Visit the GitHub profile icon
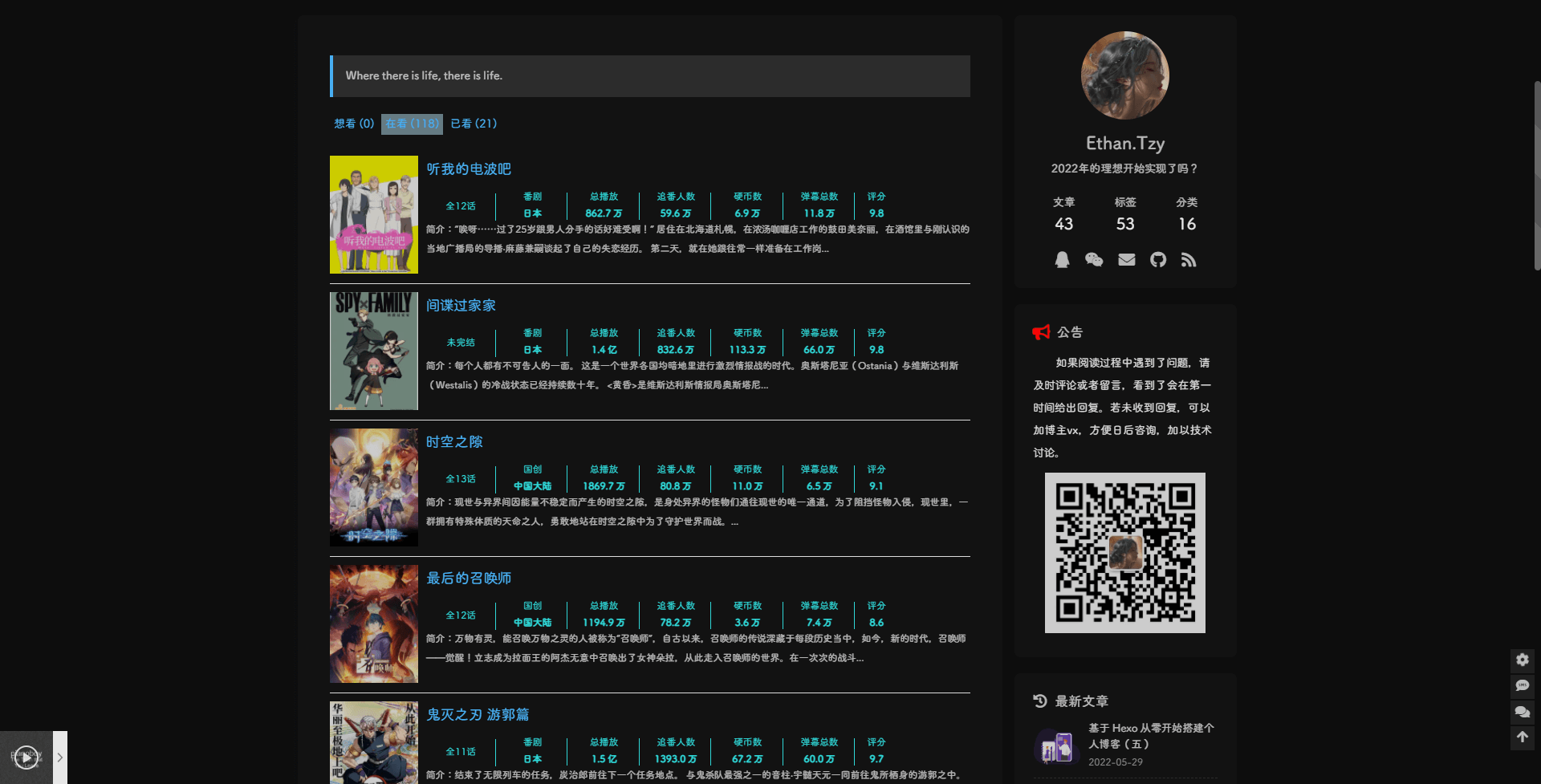The width and height of the screenshot is (1541, 784). pyautogui.click(x=1157, y=260)
